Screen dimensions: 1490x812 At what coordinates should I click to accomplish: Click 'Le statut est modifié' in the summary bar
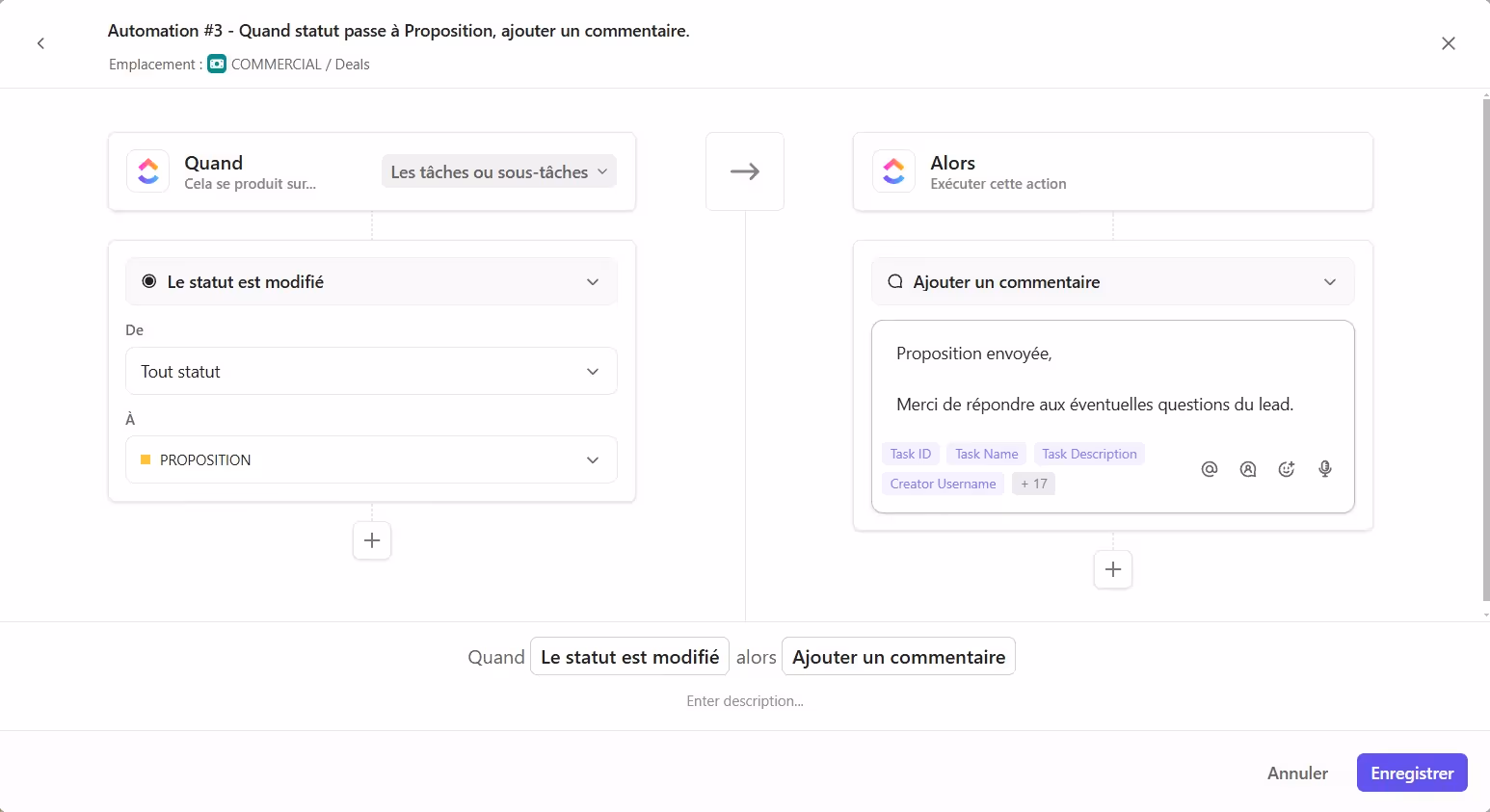[629, 656]
